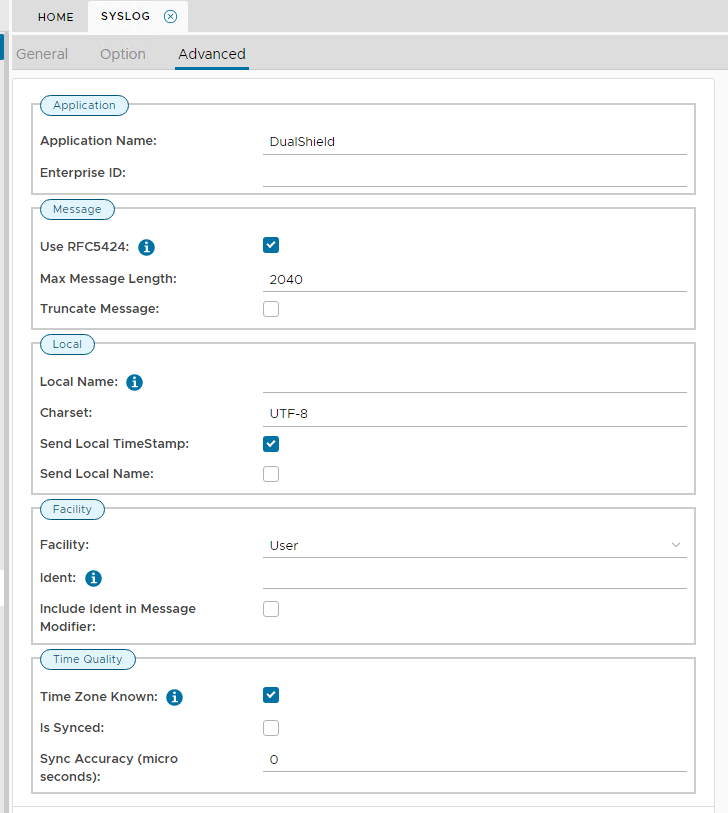
Task: Switch to the HOME tab
Action: pyautogui.click(x=55, y=16)
